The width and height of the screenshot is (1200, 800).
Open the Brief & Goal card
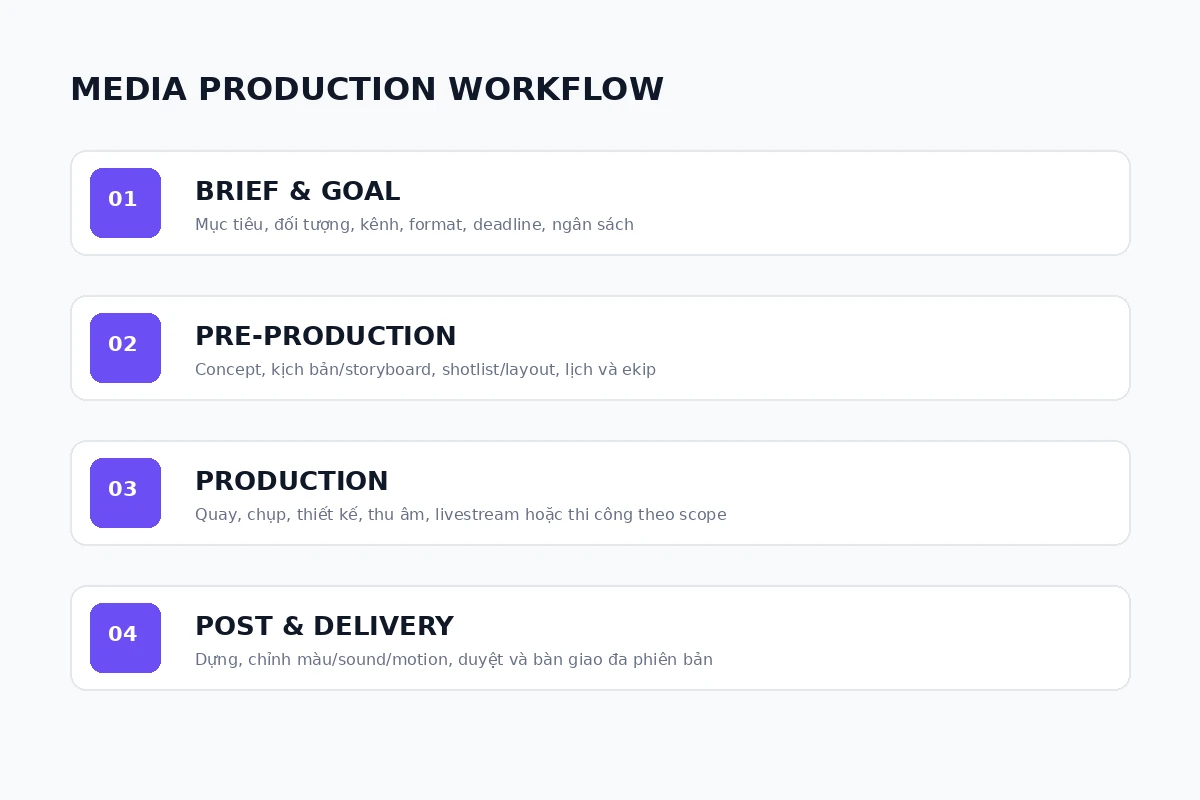point(600,203)
